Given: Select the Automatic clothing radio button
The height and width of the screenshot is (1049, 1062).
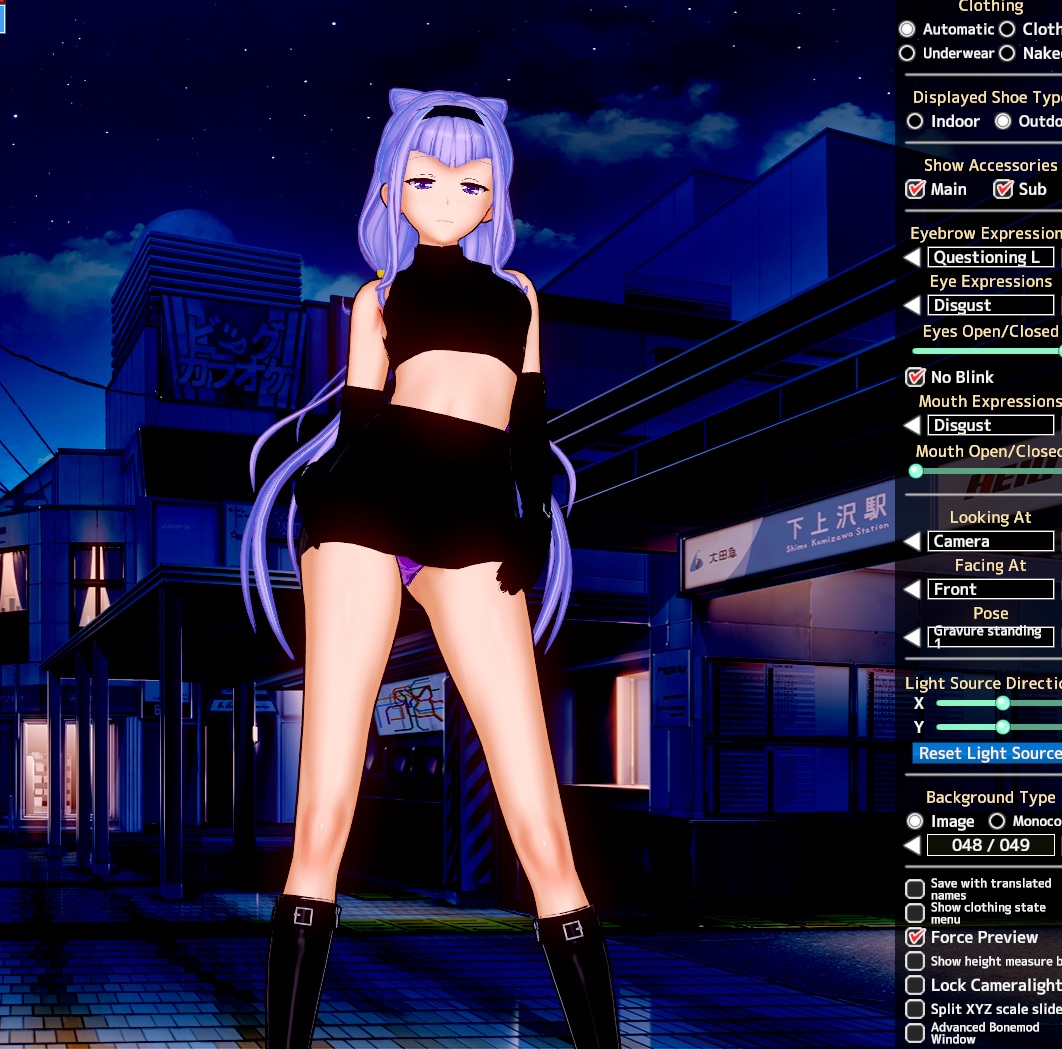Looking at the screenshot, I should pyautogui.click(x=907, y=29).
